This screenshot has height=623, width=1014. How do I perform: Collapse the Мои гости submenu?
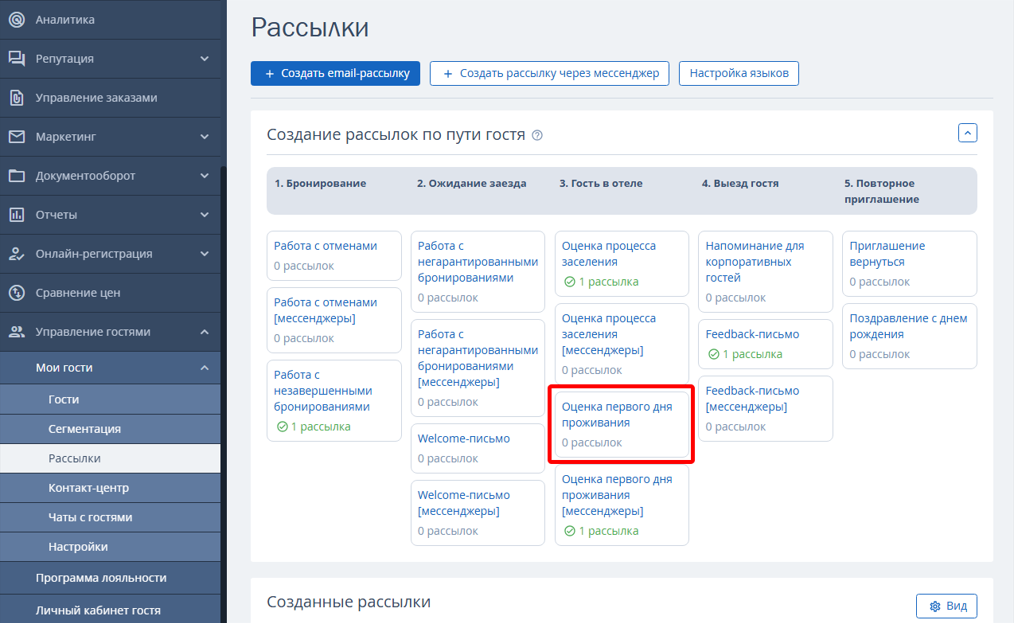point(204,367)
